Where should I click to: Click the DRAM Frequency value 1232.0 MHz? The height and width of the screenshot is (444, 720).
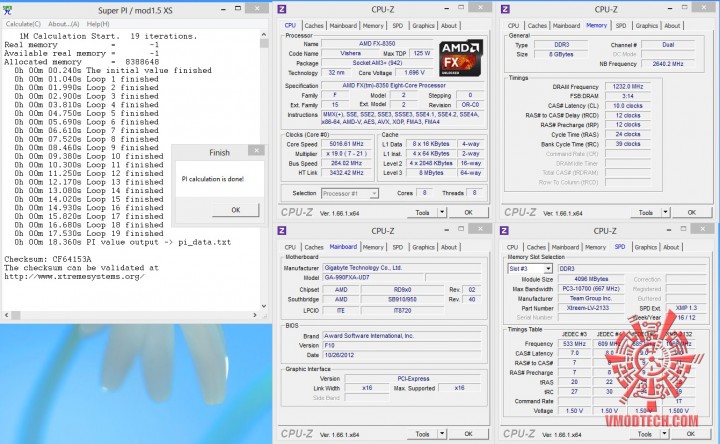628,86
